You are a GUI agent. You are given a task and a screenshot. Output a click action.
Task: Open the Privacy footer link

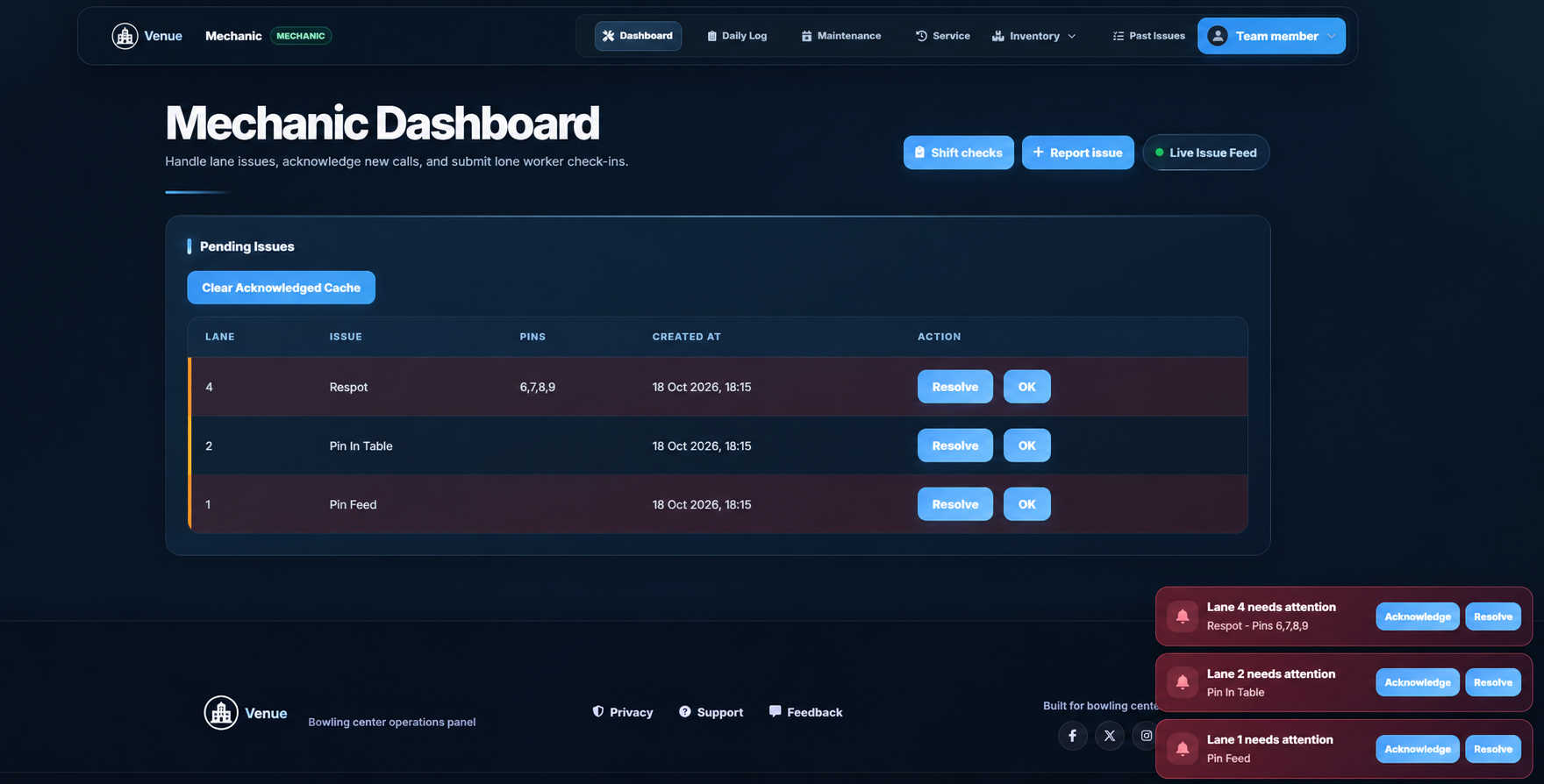point(623,712)
